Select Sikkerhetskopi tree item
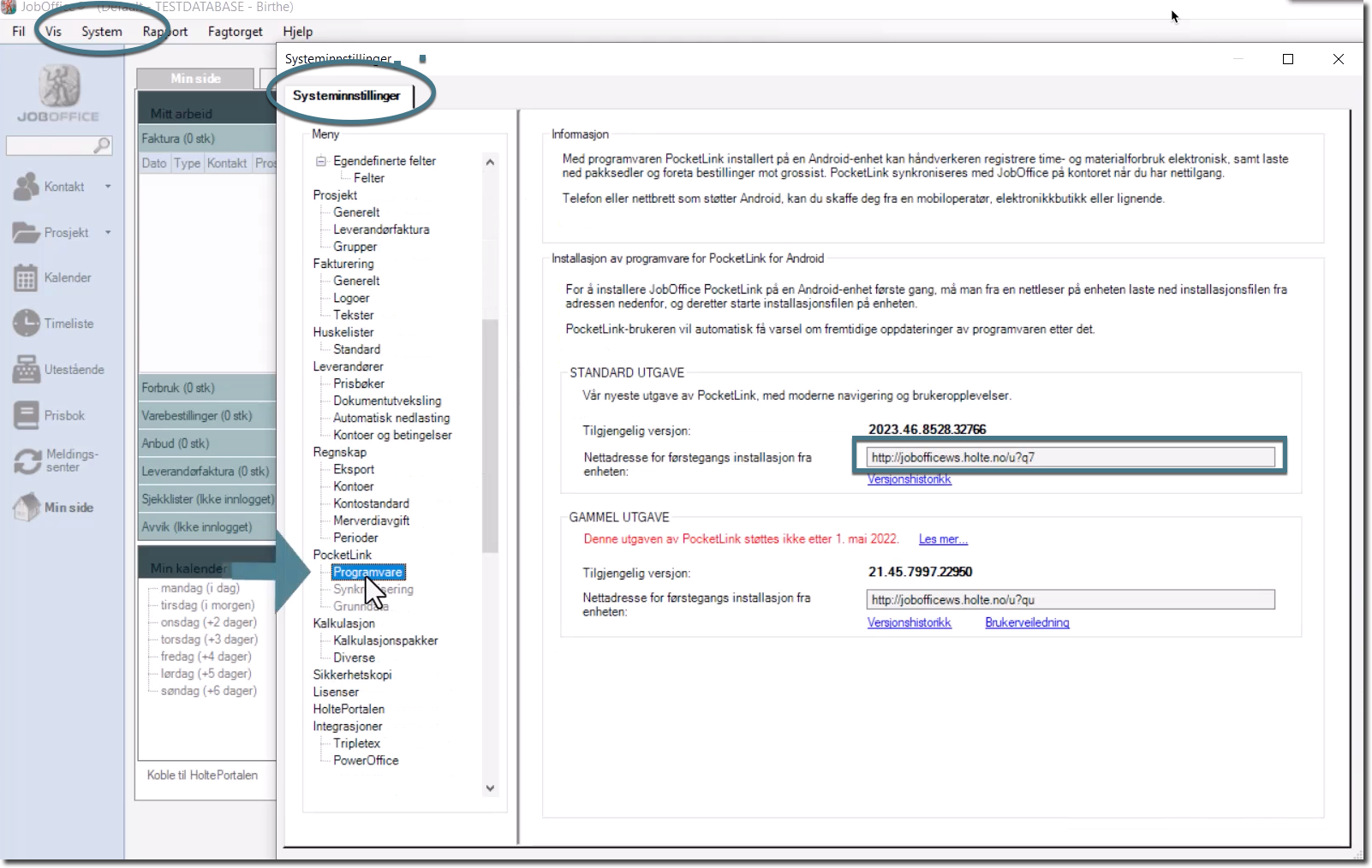The height and width of the screenshot is (868, 1372). pyautogui.click(x=352, y=675)
